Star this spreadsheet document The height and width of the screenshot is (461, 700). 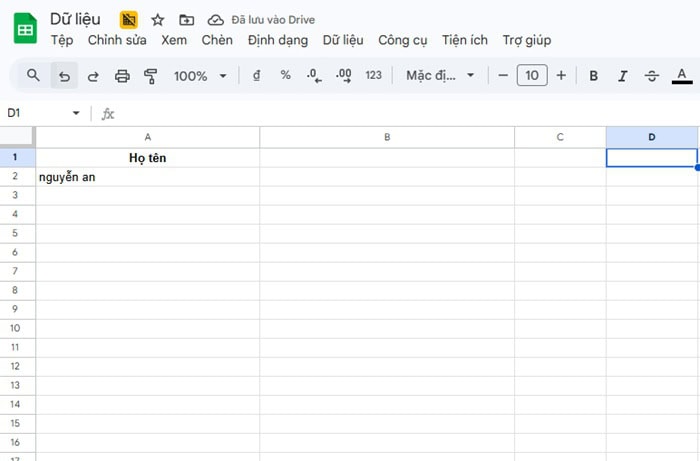157,20
